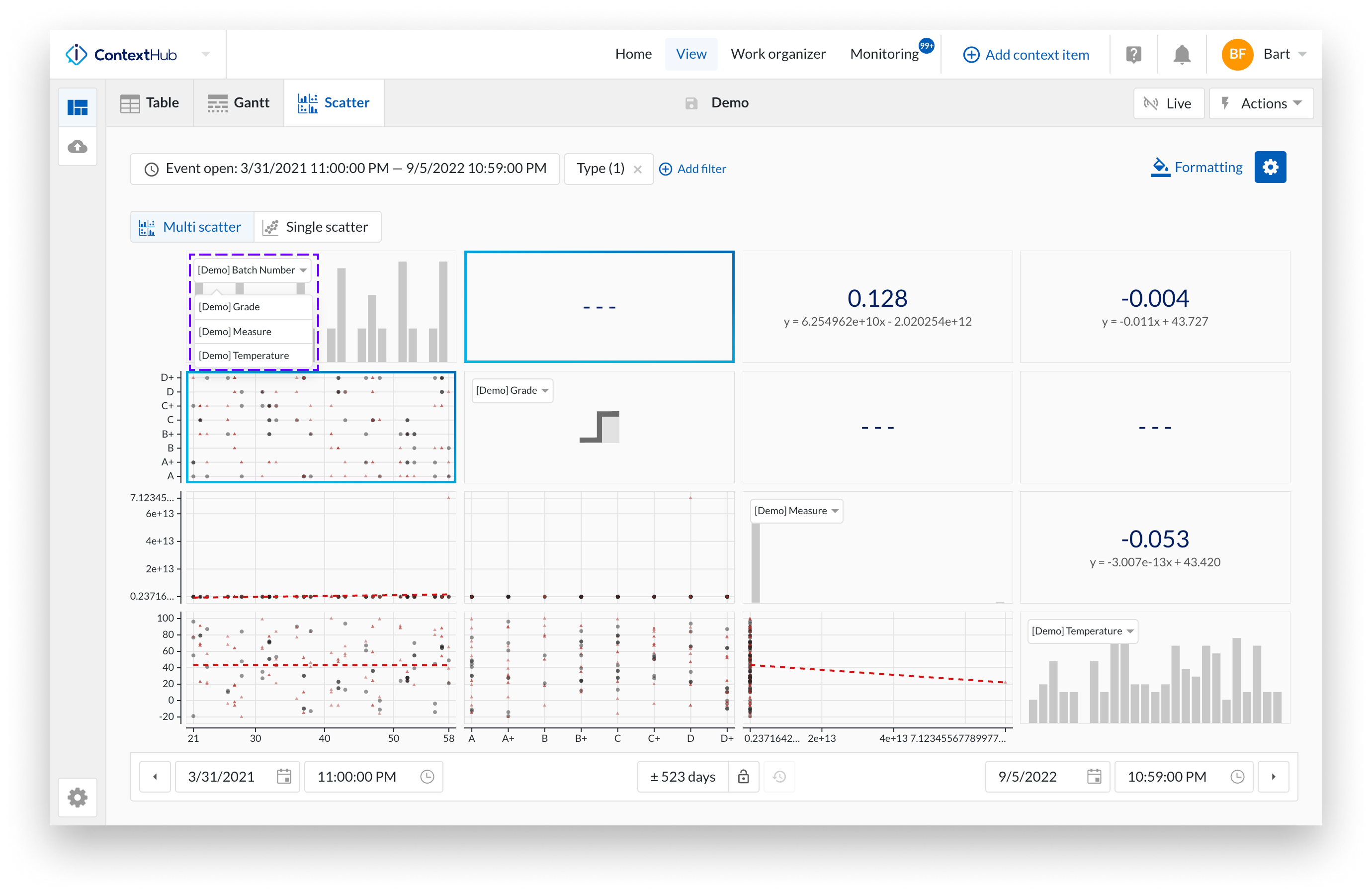This screenshot has width=1372, height=895.
Task: Click Add filter link
Action: point(692,169)
